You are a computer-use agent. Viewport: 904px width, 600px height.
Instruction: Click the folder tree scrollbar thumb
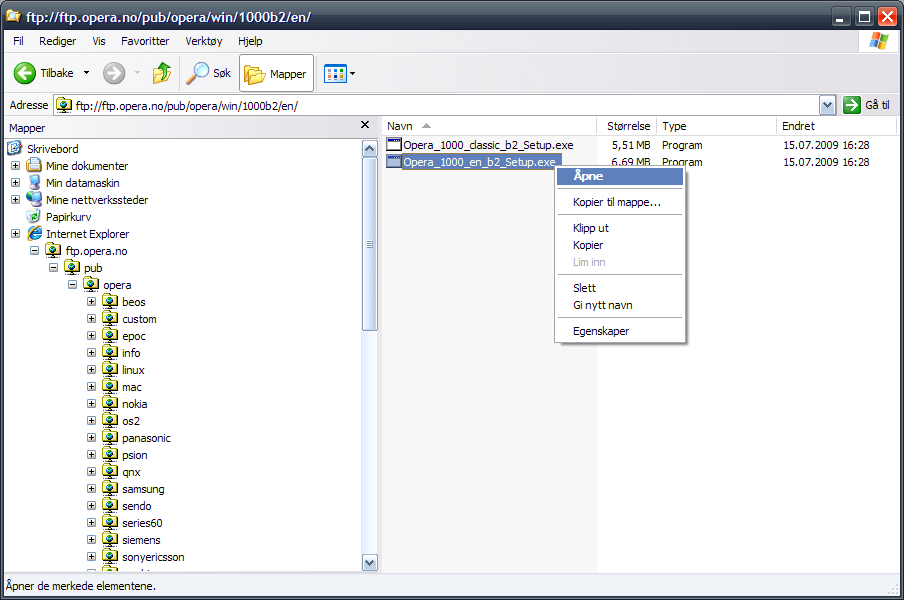(x=370, y=244)
